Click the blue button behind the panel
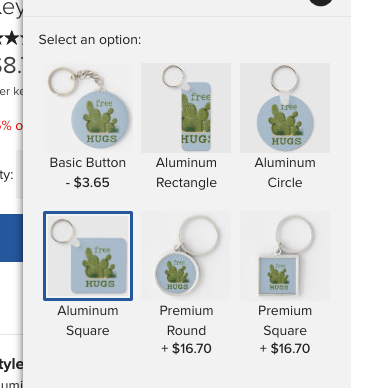Screen dimensions: 371x388 pos(11,238)
